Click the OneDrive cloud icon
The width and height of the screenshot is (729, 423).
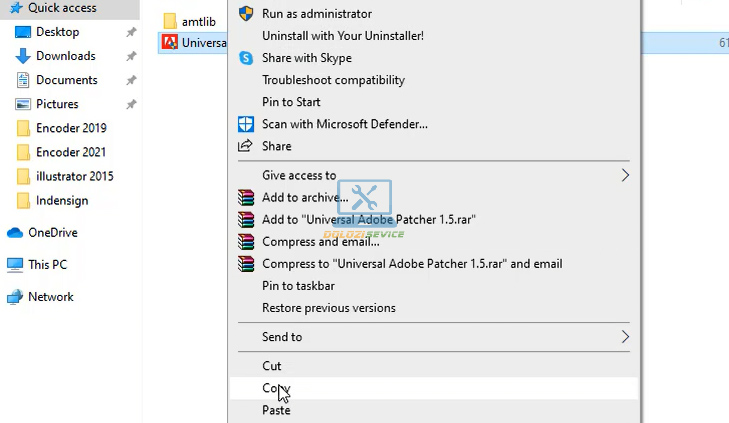pyautogui.click(x=15, y=233)
